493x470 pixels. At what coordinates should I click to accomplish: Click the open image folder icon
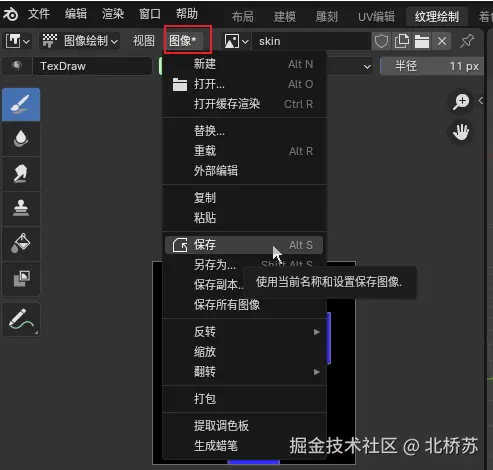point(422,41)
